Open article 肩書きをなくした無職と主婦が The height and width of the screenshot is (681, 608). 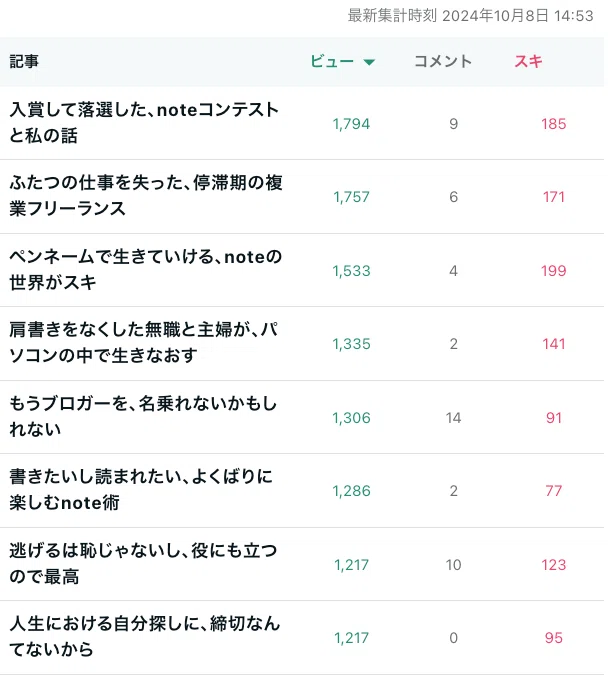(x=144, y=343)
